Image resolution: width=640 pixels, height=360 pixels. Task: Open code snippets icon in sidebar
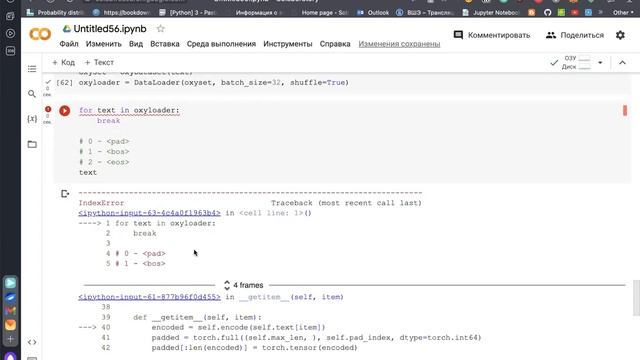(x=32, y=342)
